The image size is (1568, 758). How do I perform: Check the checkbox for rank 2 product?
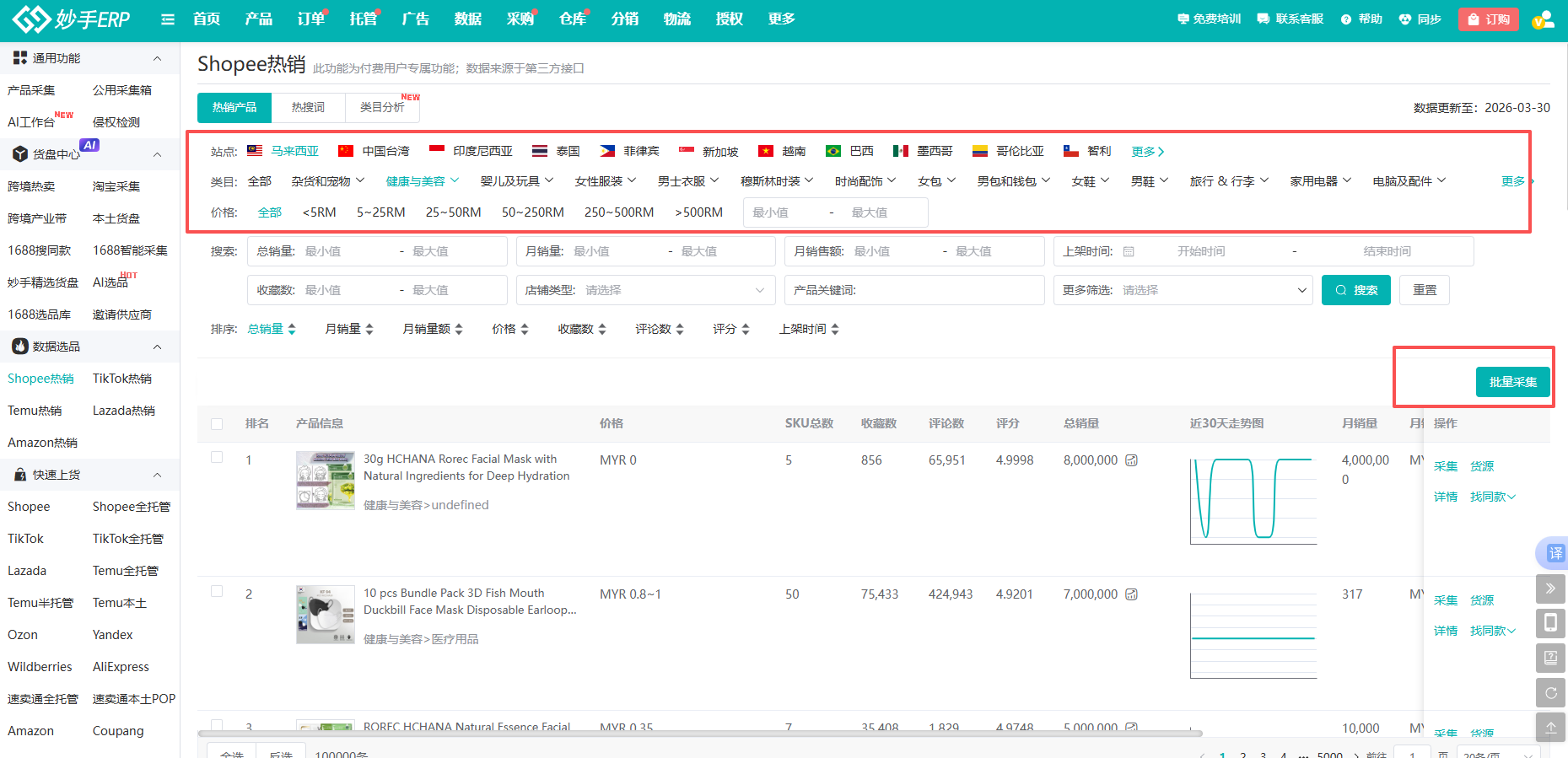pos(217,592)
